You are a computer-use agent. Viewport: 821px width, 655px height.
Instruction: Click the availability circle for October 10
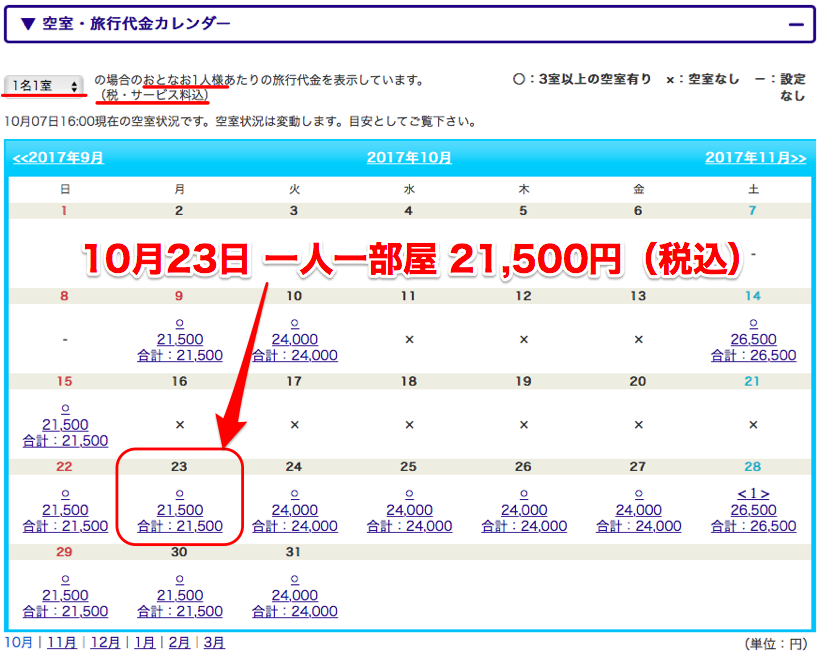click(294, 324)
